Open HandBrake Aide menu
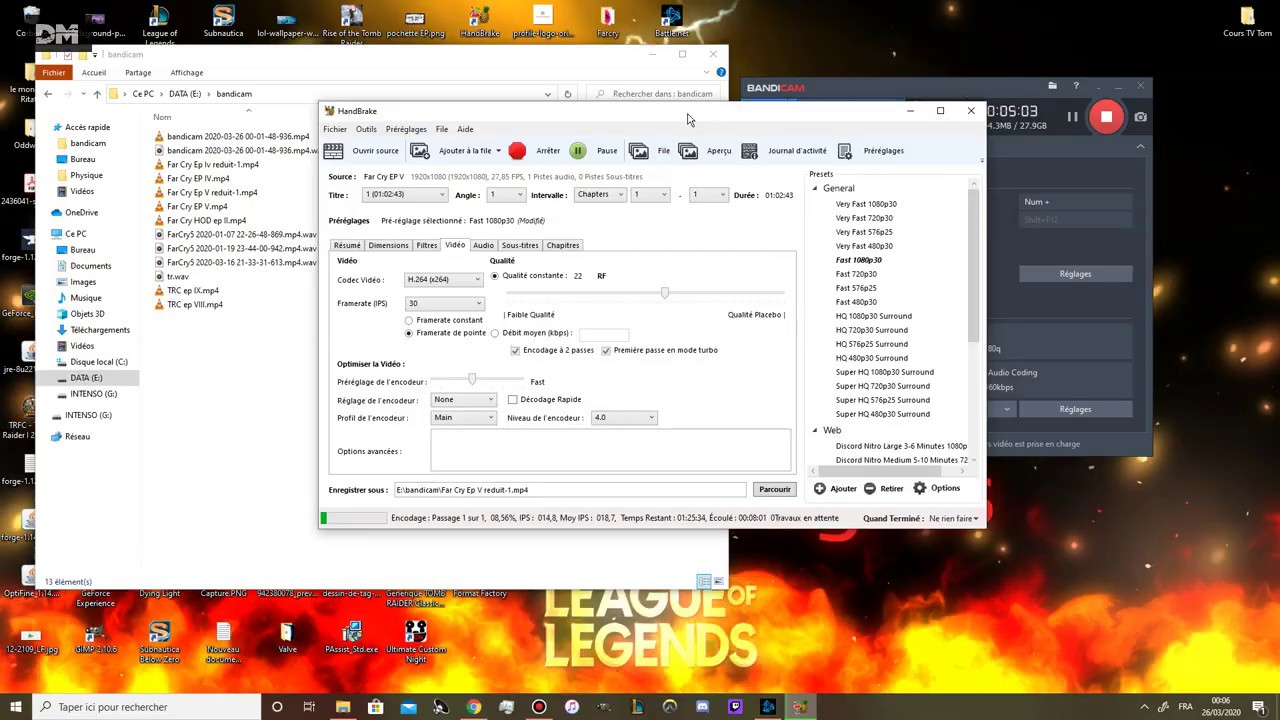The image size is (1280, 720). [x=465, y=129]
